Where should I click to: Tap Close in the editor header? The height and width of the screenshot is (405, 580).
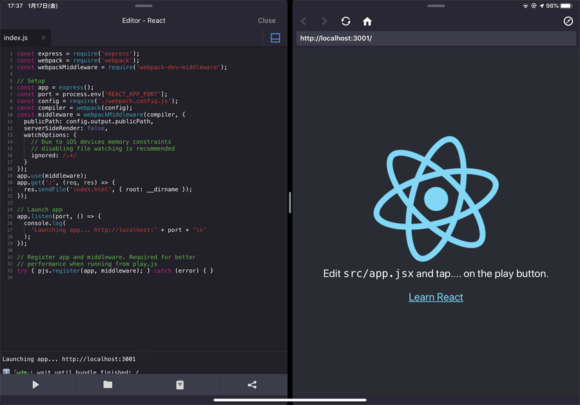266,21
